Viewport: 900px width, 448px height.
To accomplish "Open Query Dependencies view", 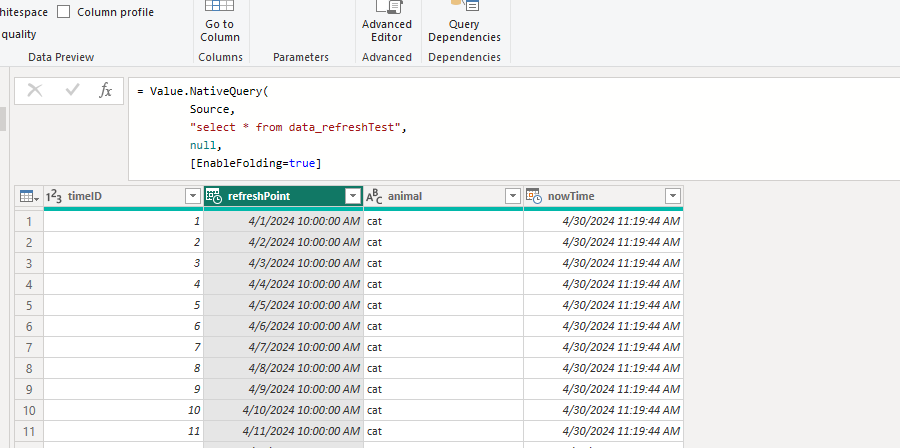I will point(464,23).
